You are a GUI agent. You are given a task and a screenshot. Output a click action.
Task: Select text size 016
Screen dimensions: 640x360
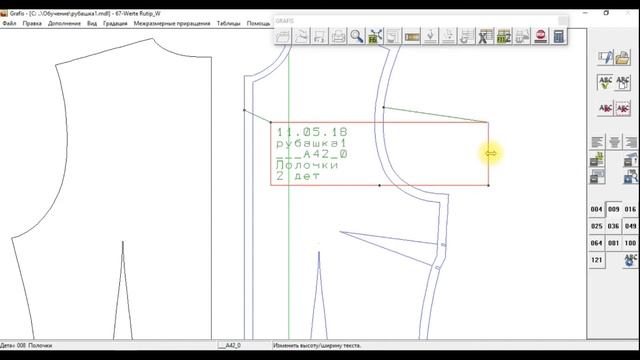point(630,209)
